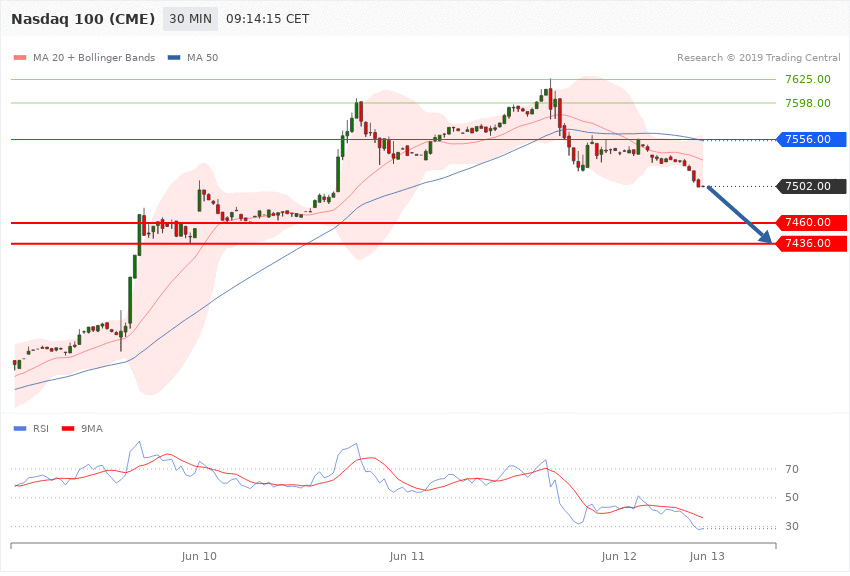The height and width of the screenshot is (576, 850).
Task: Click the RSI 30 axis value
Action: 791,526
